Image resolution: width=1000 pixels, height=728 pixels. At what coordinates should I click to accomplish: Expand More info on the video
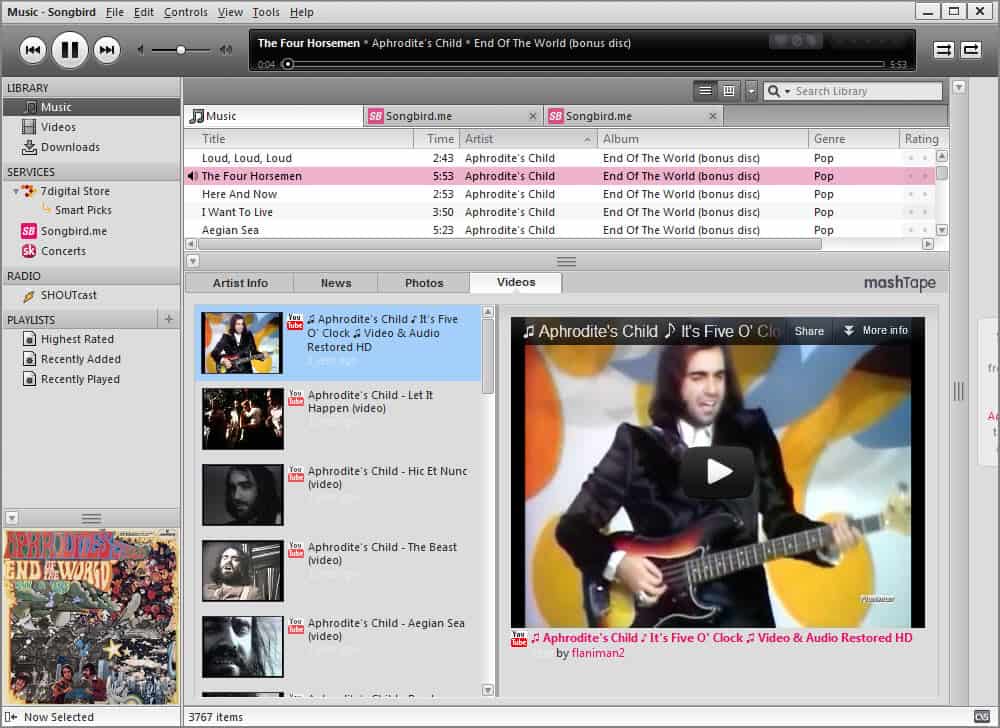[x=876, y=330]
